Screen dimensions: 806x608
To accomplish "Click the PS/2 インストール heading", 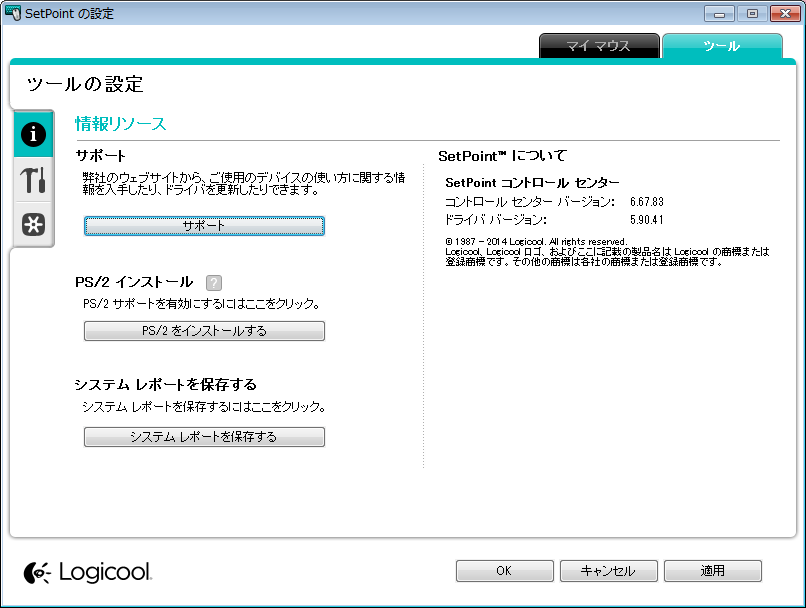I will click(x=134, y=282).
